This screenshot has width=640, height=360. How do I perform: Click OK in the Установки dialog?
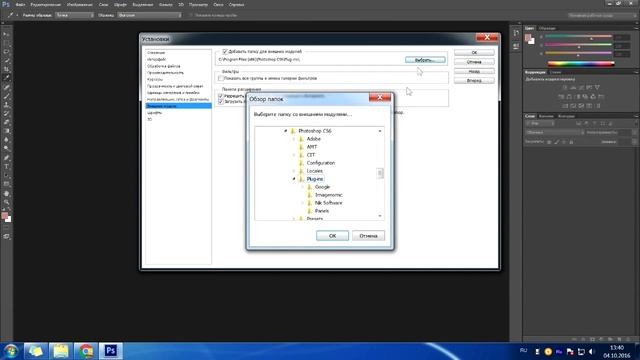474,53
